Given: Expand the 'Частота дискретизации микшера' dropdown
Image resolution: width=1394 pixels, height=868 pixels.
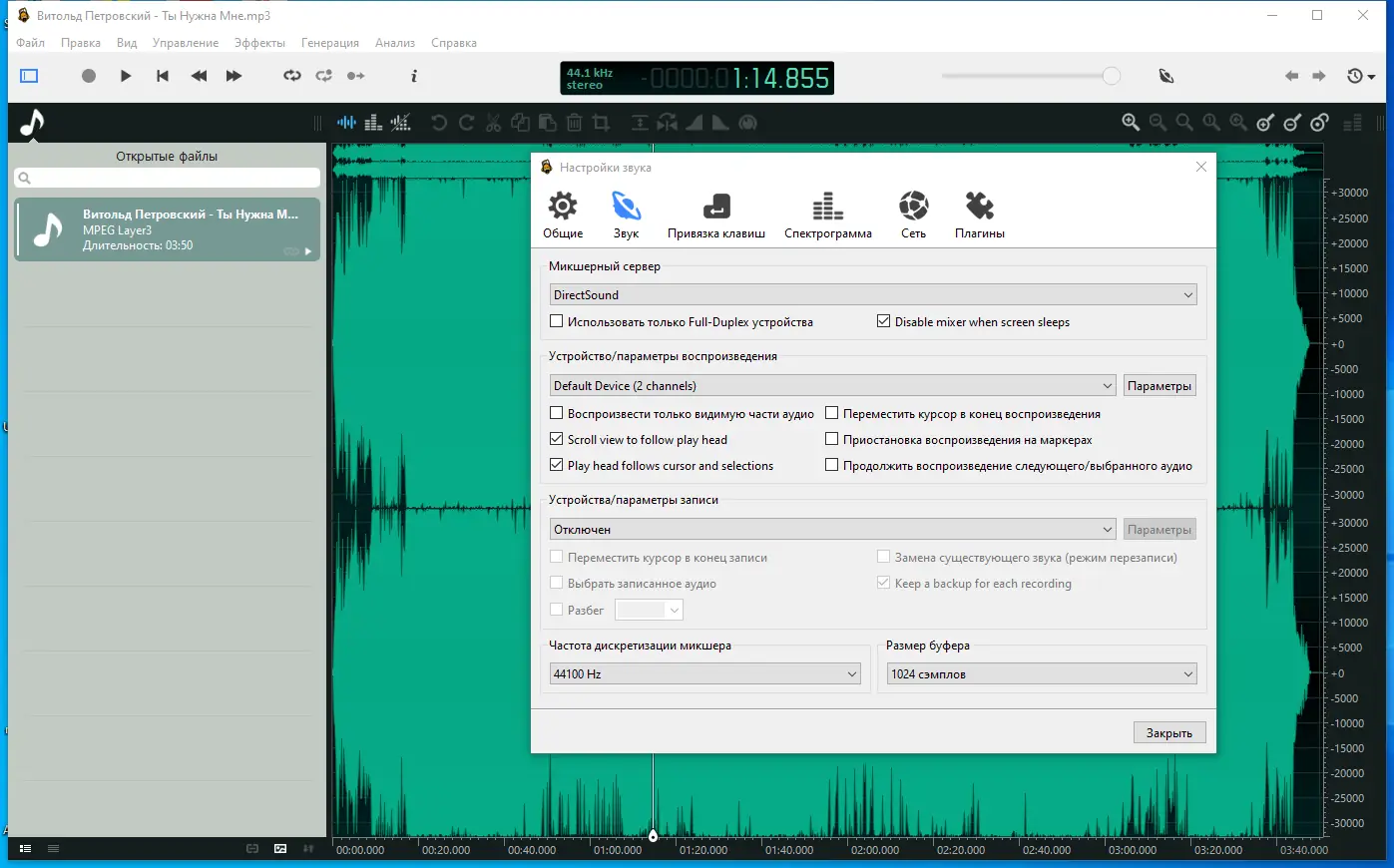Looking at the screenshot, I should [851, 673].
